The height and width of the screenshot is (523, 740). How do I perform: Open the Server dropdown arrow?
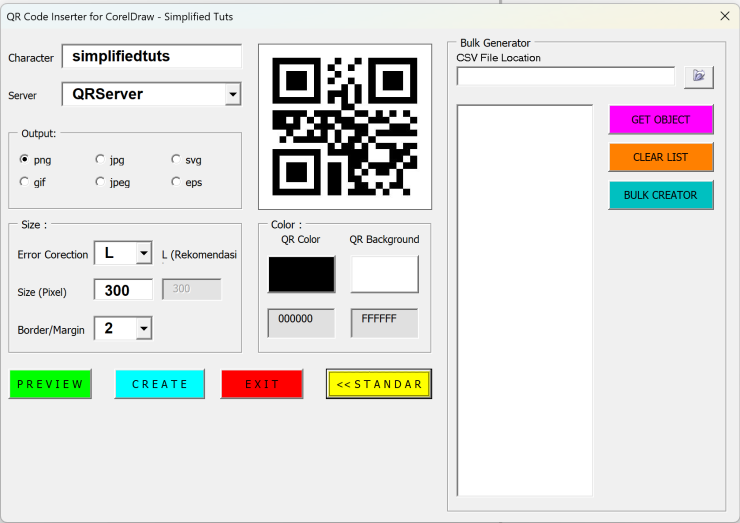point(233,94)
